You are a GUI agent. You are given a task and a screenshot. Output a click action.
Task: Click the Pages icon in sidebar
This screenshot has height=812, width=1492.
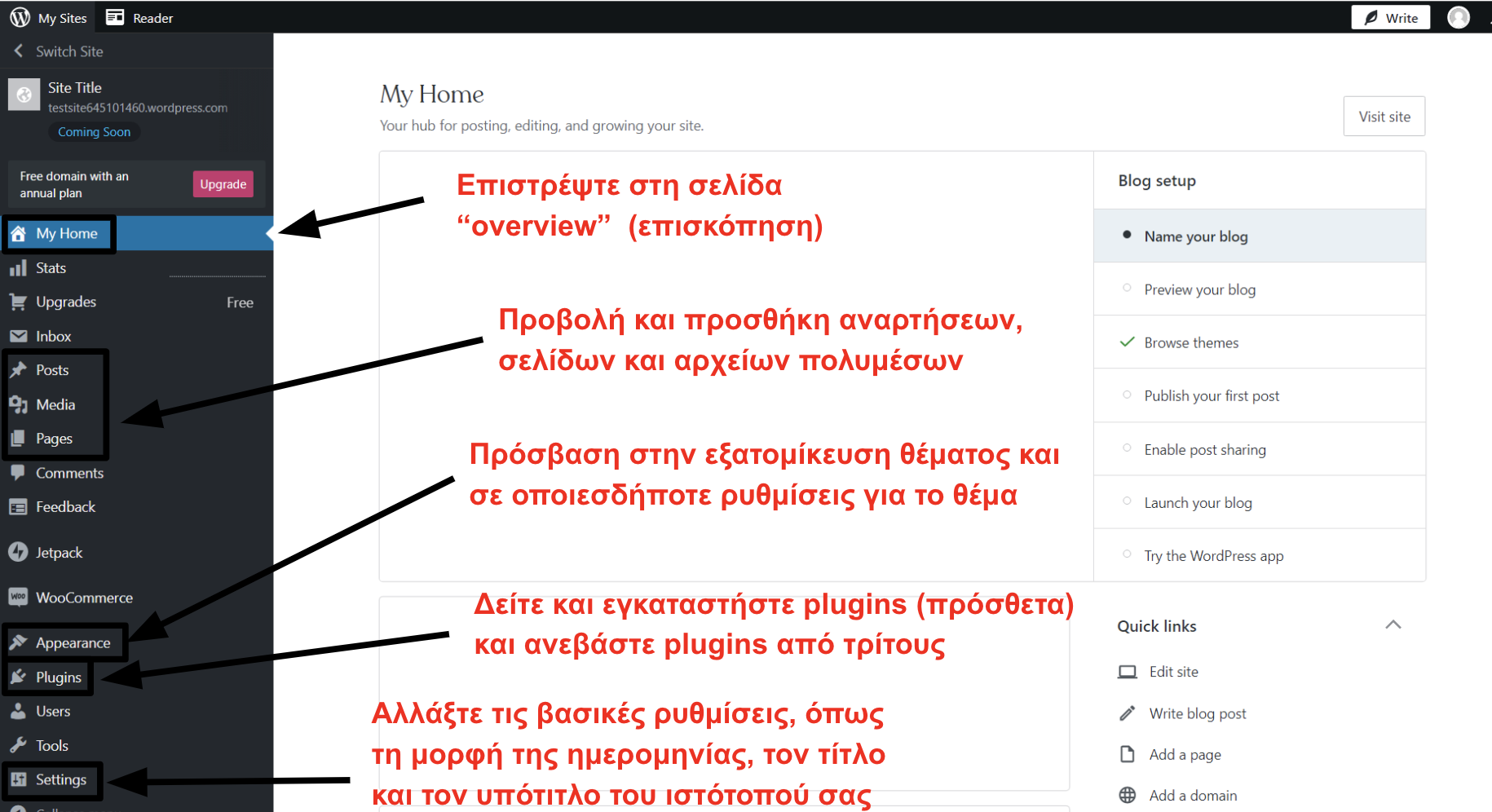point(18,439)
